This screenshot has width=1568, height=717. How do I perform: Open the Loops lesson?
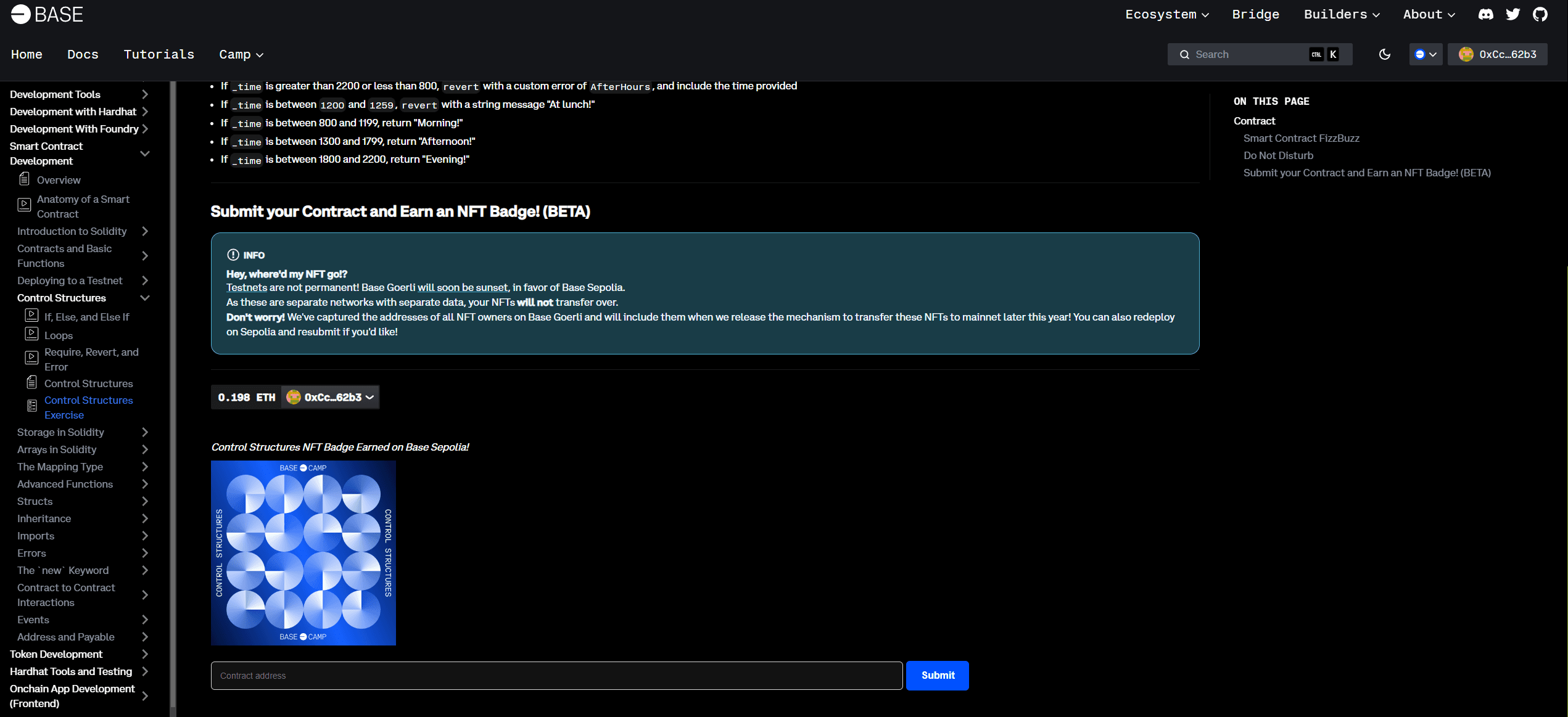tap(58, 335)
